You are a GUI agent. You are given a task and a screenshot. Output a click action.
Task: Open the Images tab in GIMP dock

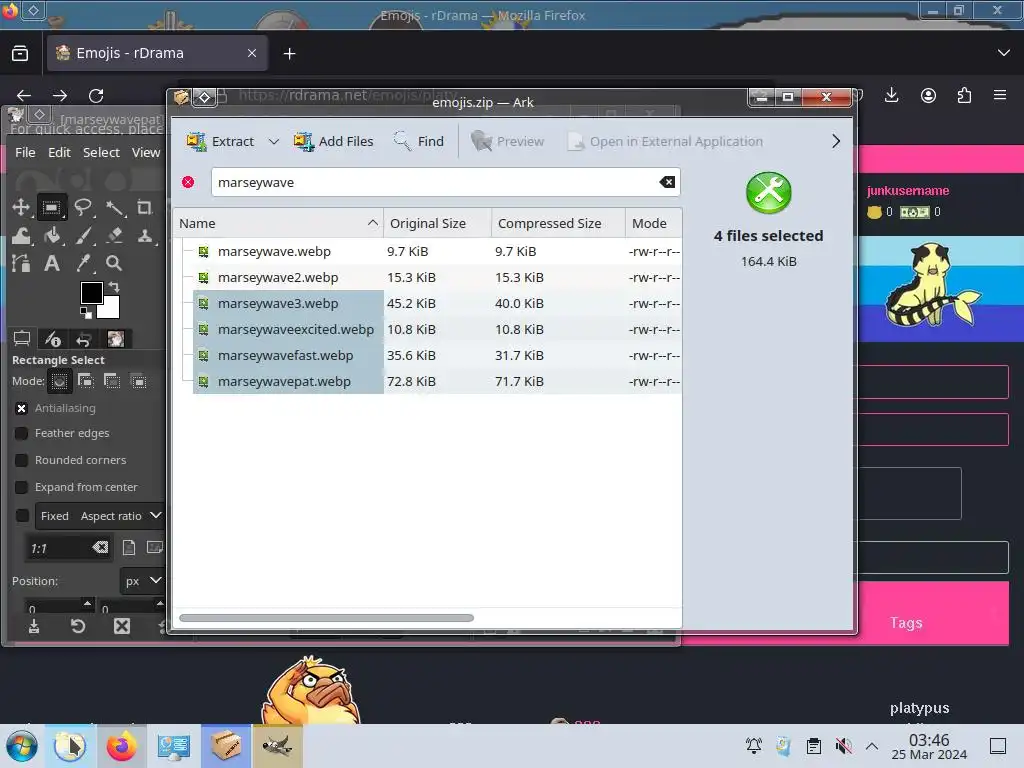[116, 338]
